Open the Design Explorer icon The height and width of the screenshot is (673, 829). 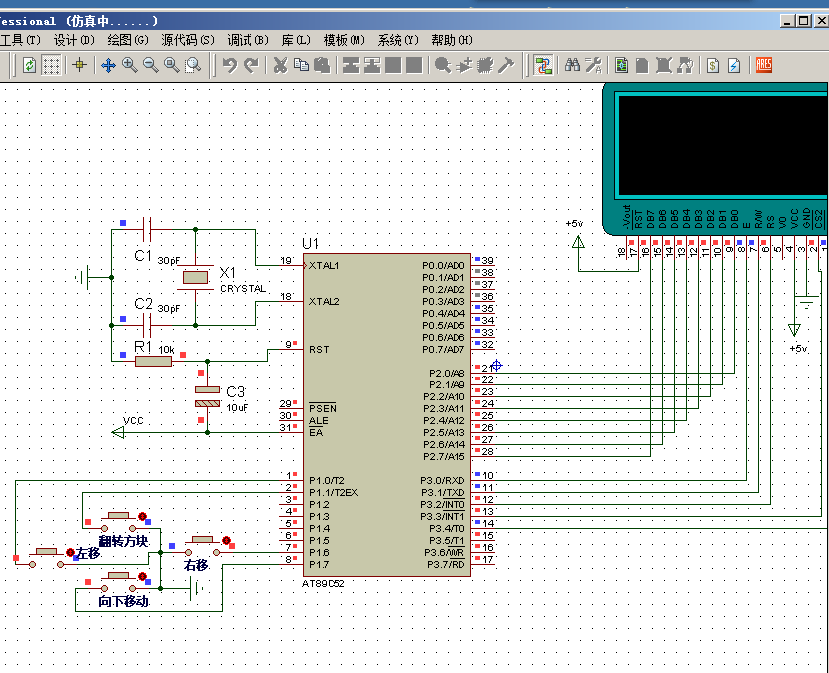coord(622,65)
